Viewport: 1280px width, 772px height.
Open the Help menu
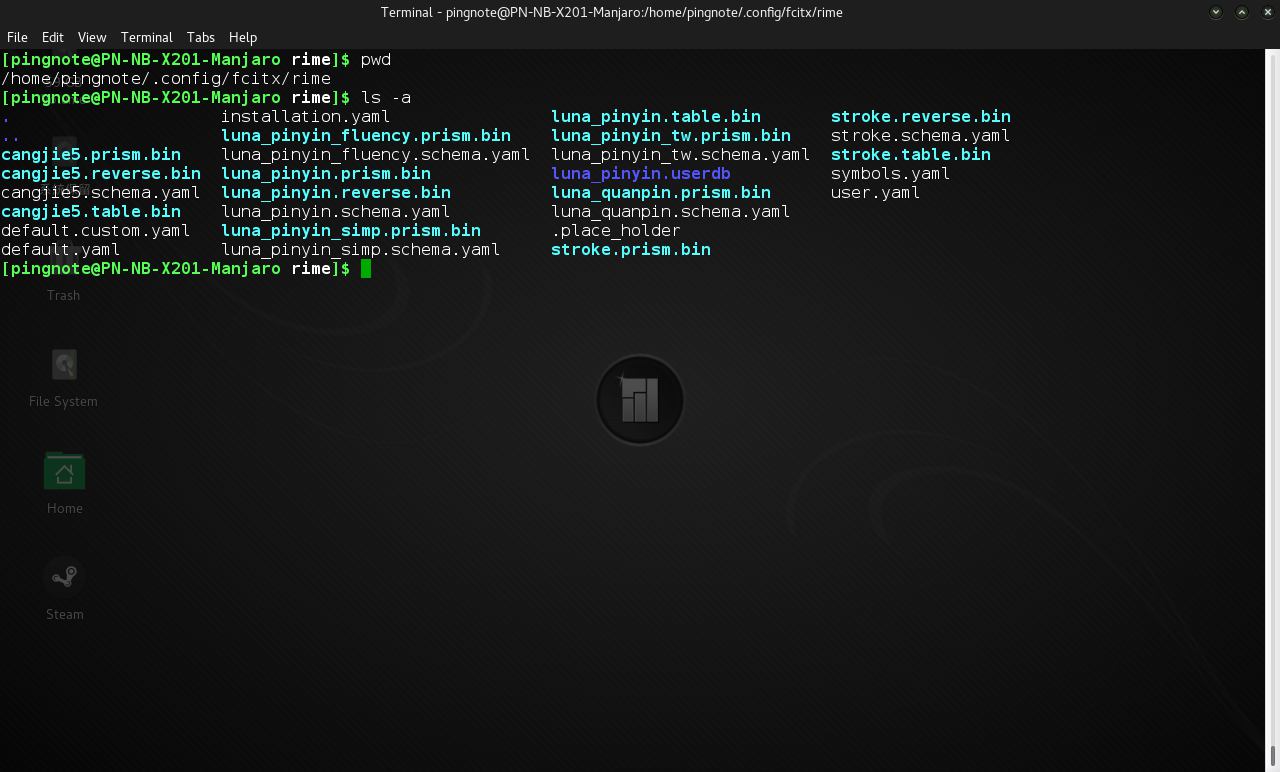coord(243,37)
